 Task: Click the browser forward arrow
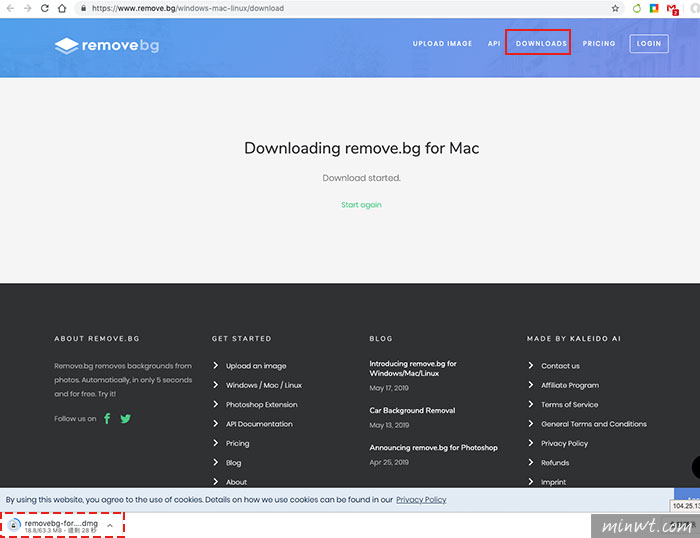click(28, 8)
